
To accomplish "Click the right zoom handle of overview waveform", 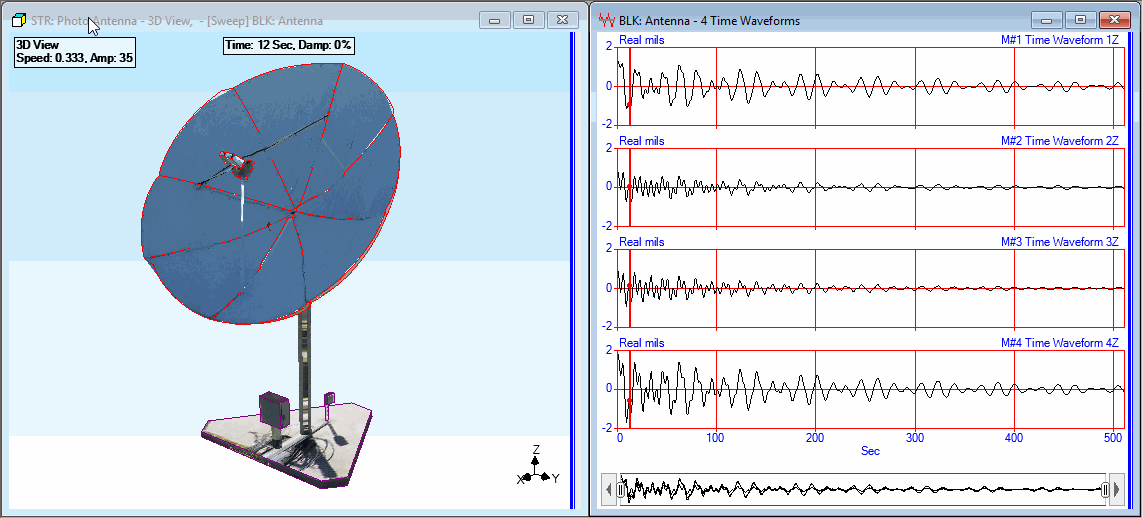I will (1106, 491).
